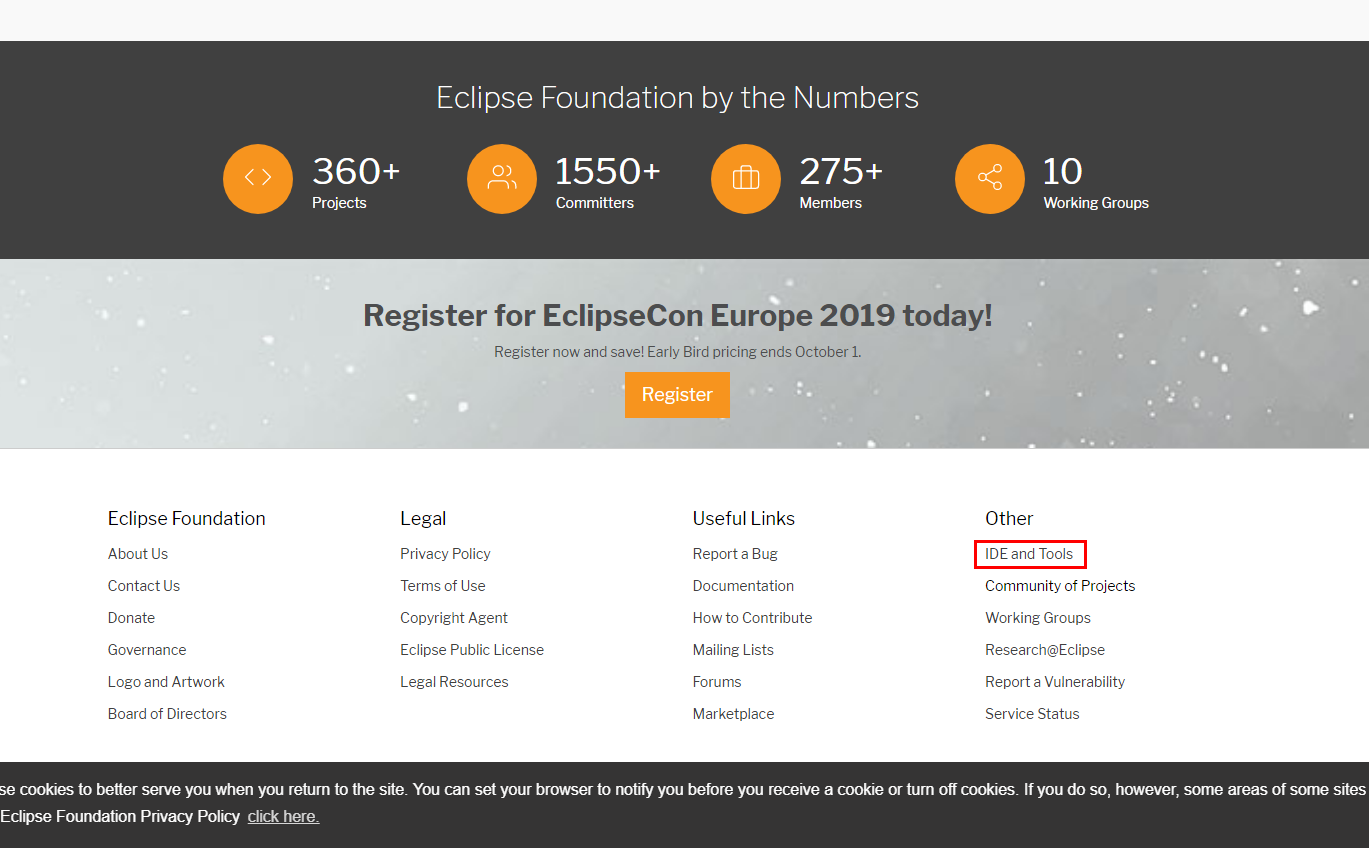Open the Documentation link
The height and width of the screenshot is (848, 1369).
(743, 586)
